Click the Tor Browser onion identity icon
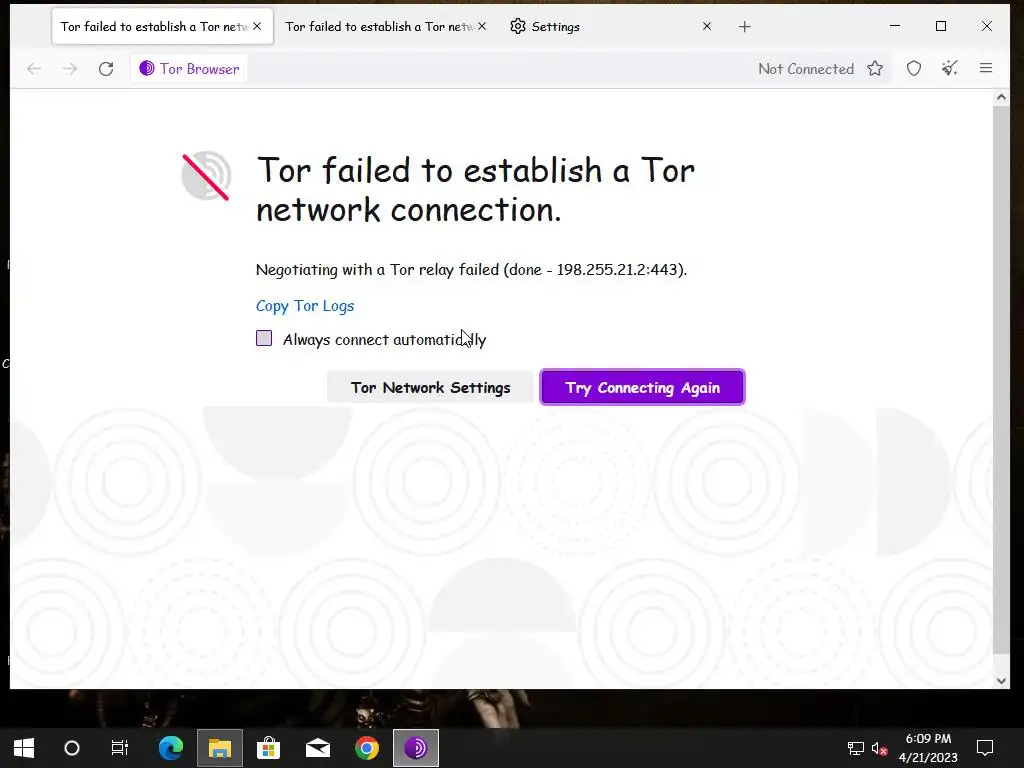Screen dimensions: 1024x768 [147, 69]
